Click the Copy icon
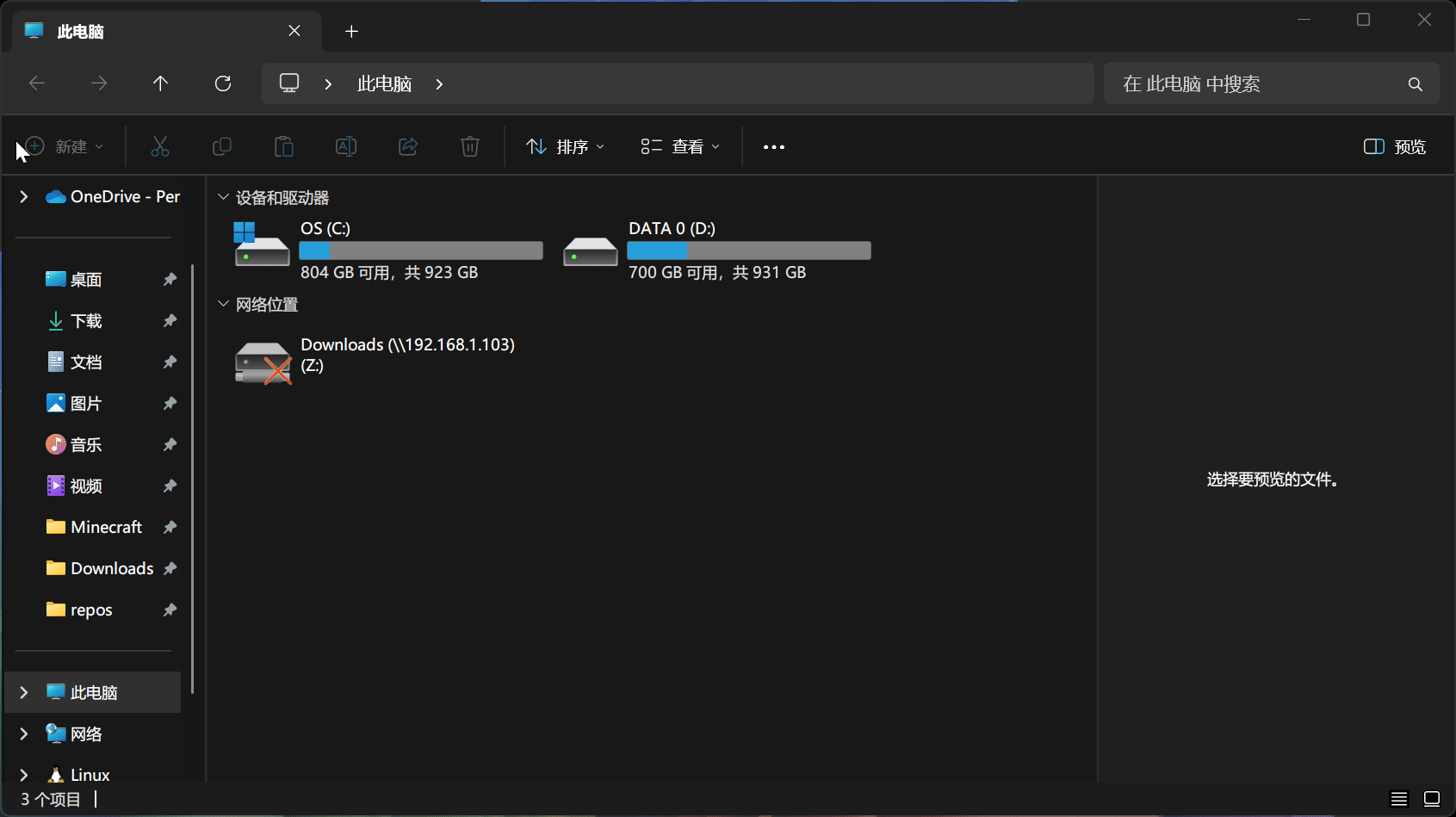 (222, 146)
